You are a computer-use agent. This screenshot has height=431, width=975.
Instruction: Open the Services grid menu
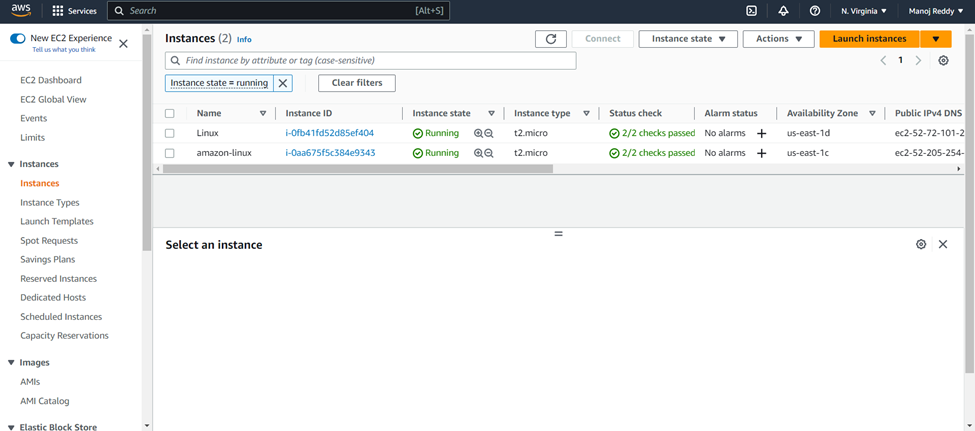pyautogui.click(x=74, y=11)
